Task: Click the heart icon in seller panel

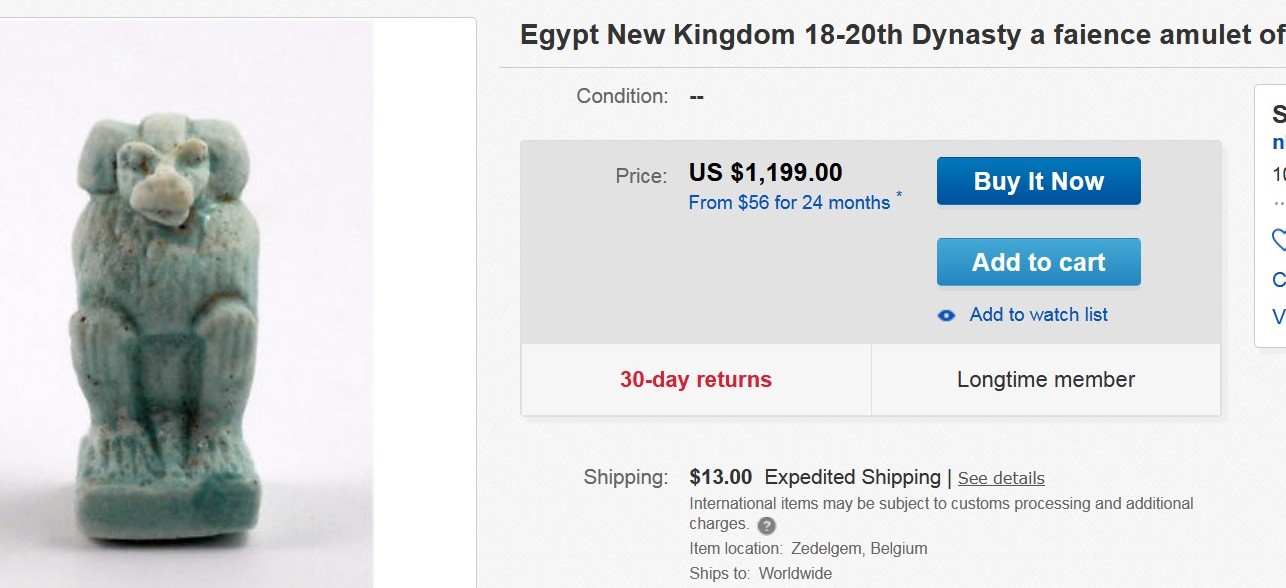Action: point(1279,240)
